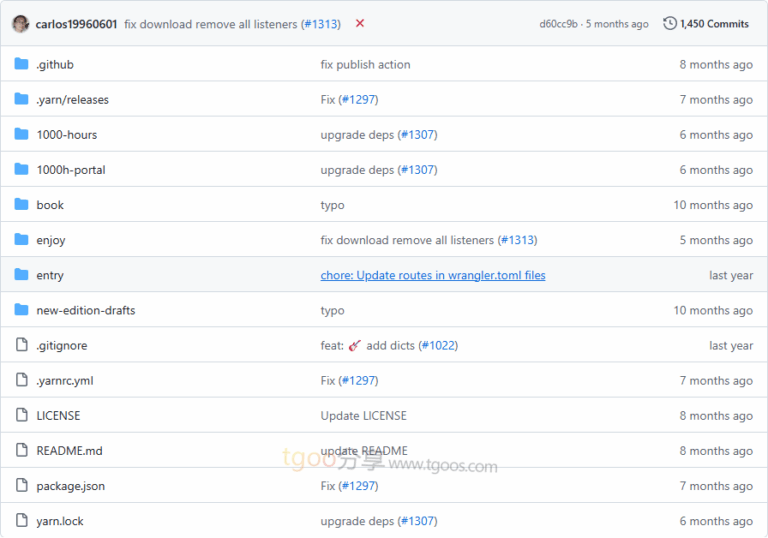Open the package.json file

(70, 486)
